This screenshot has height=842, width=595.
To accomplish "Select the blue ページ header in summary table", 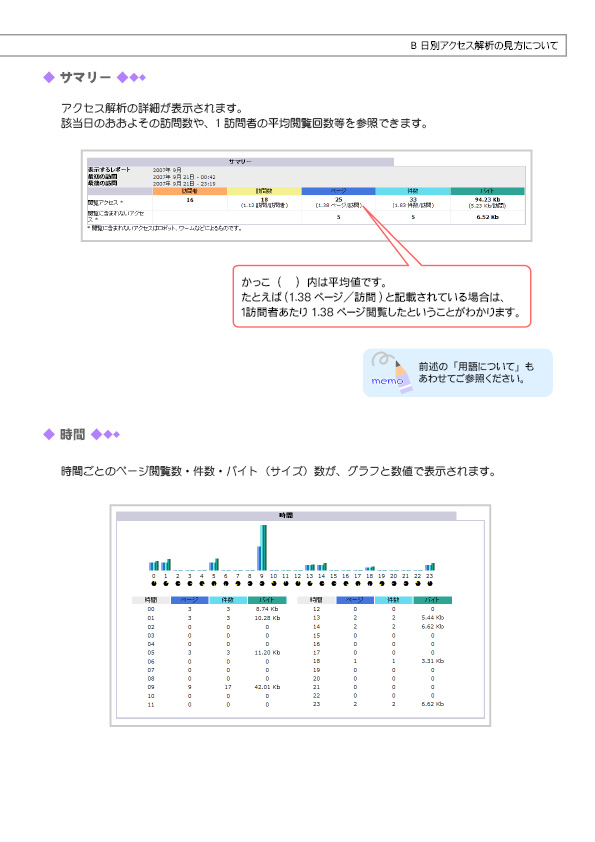I will click(x=338, y=191).
